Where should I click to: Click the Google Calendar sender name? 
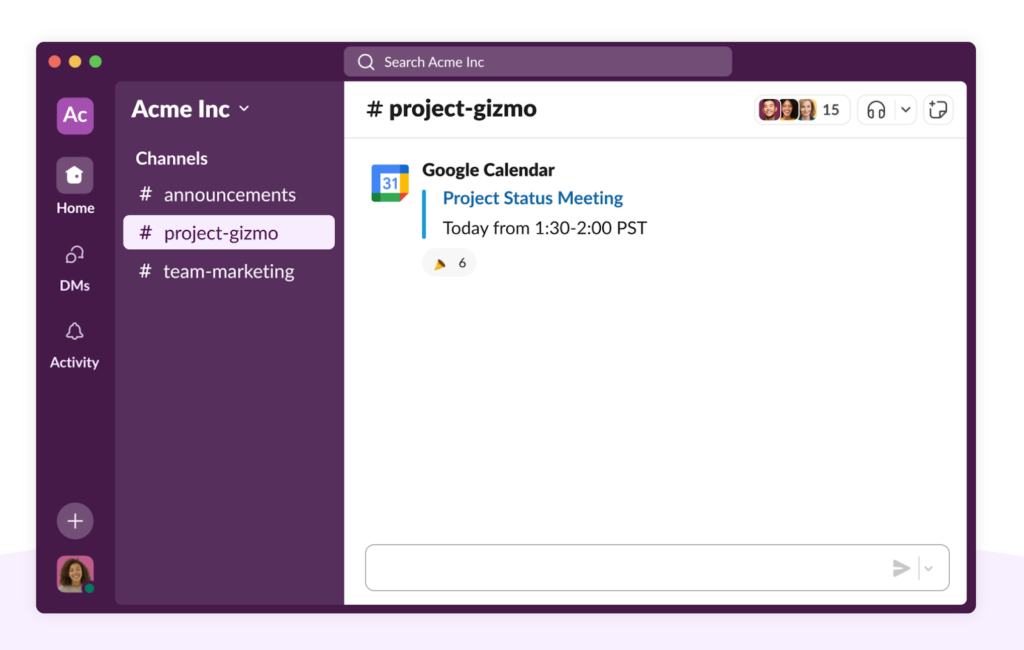pos(488,170)
